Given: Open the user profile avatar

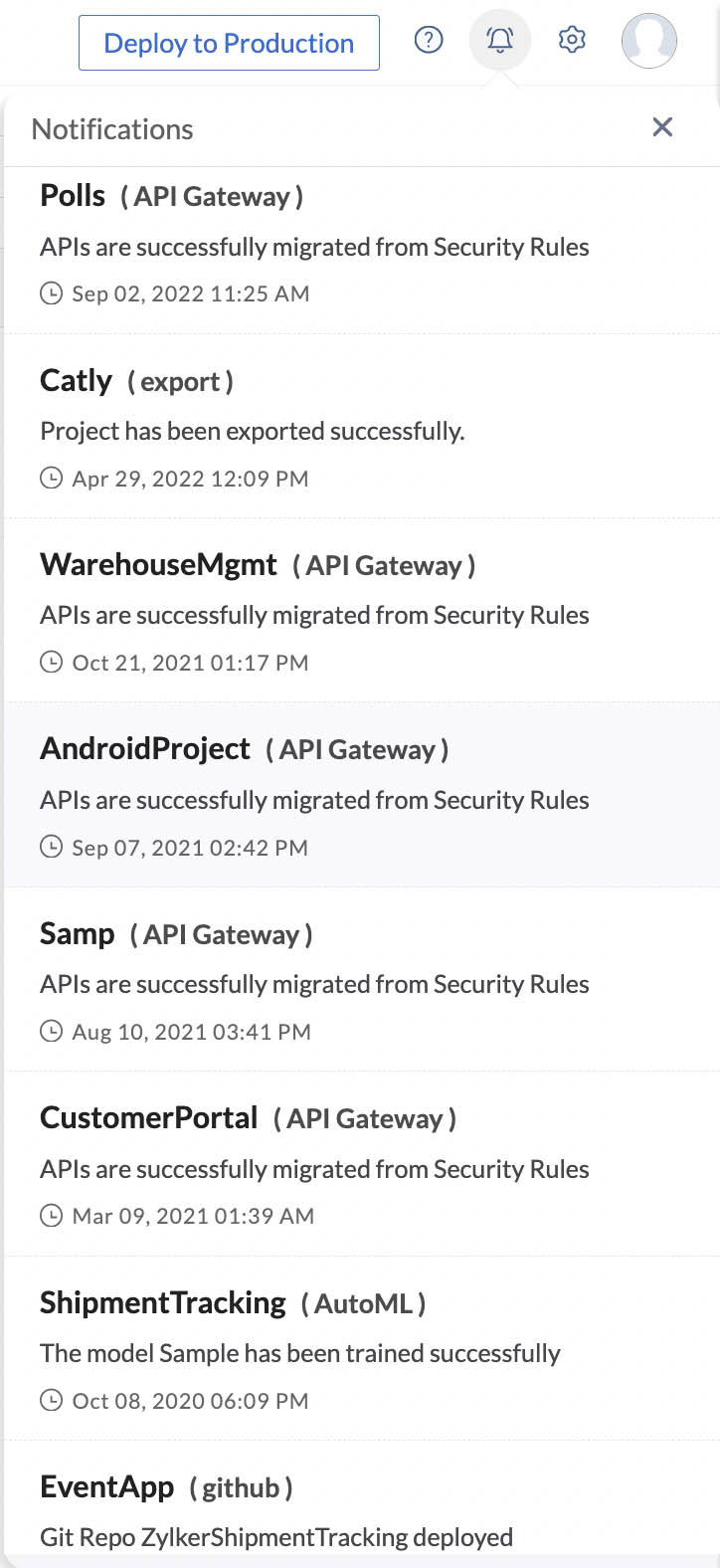Looking at the screenshot, I should (649, 40).
